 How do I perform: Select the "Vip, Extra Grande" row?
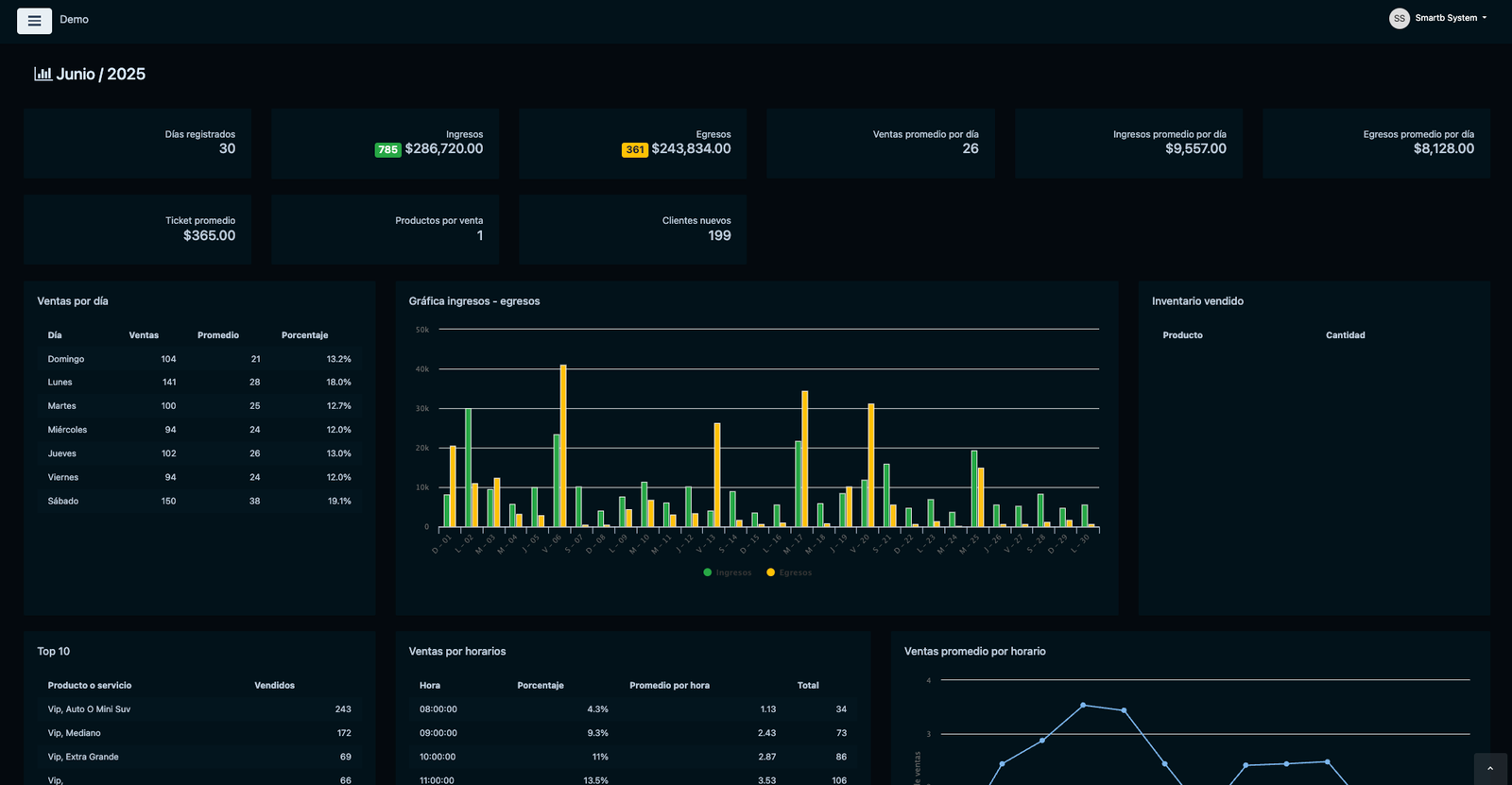[x=199, y=757]
